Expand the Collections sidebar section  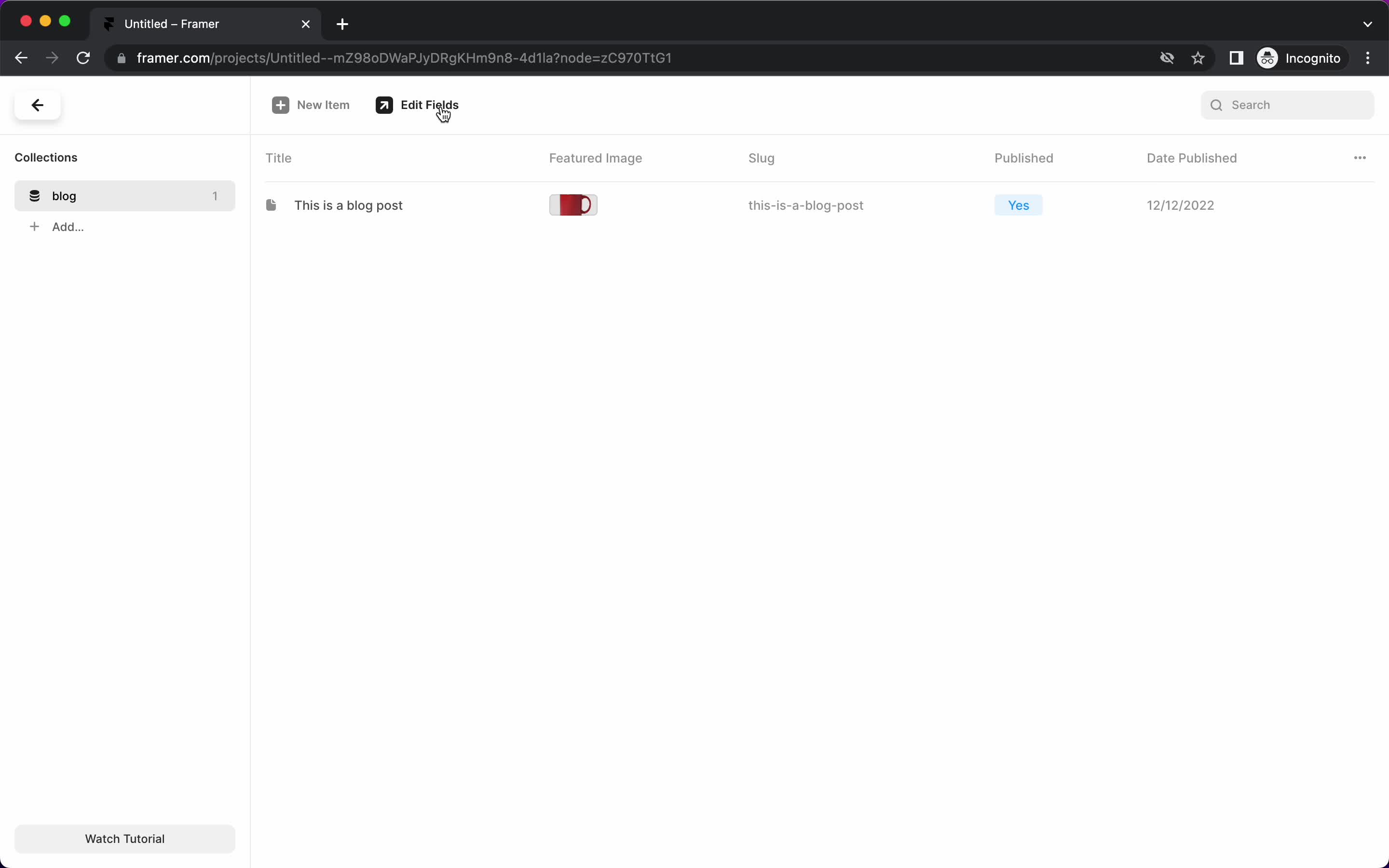click(x=46, y=157)
